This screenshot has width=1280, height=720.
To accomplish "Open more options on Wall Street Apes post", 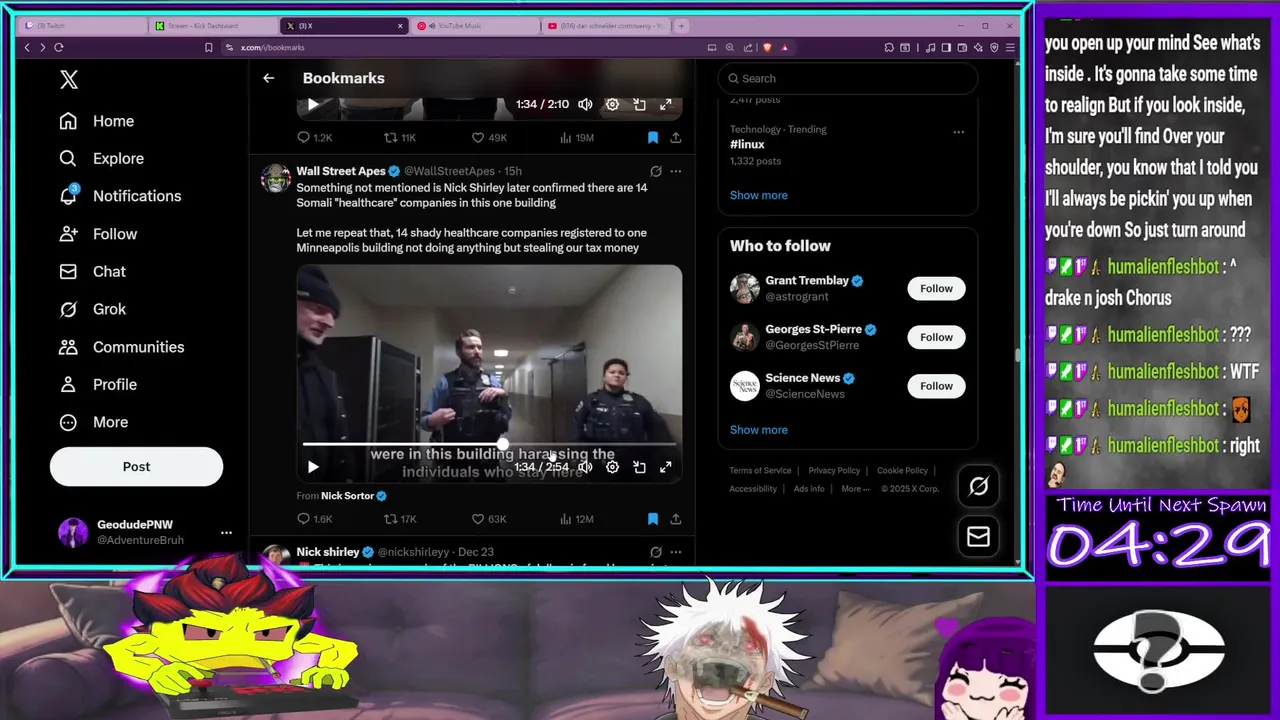I will pyautogui.click(x=676, y=171).
